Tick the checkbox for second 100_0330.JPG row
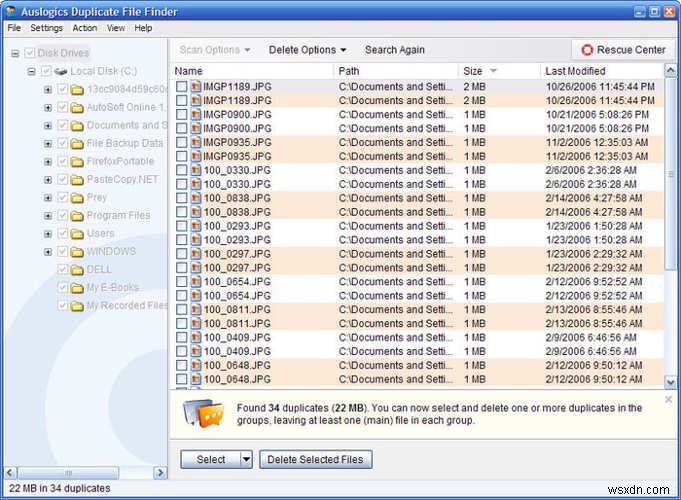This screenshot has height=500, width=681. (x=182, y=184)
